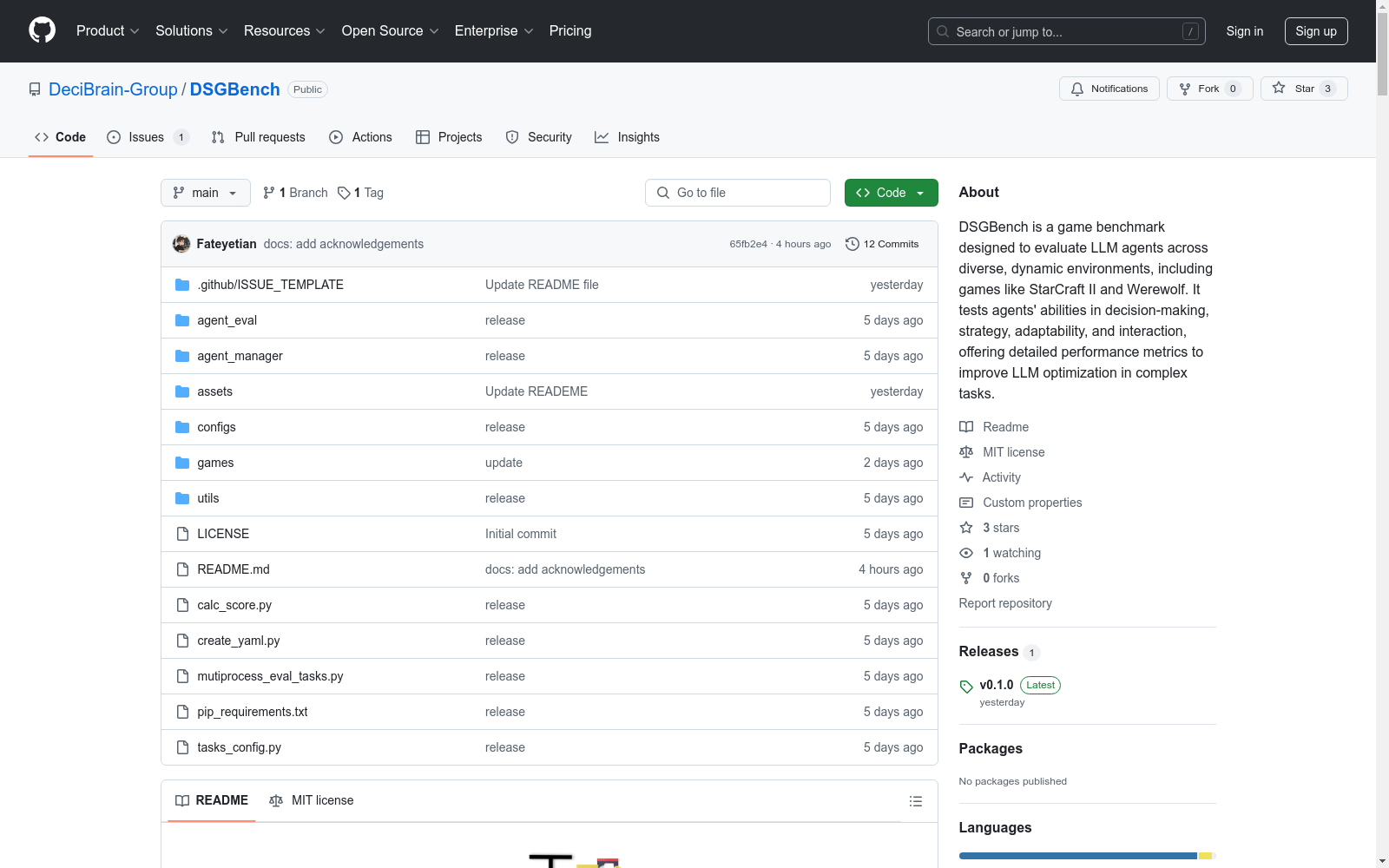Click the file icon next to create_yaml.py

click(x=182, y=641)
